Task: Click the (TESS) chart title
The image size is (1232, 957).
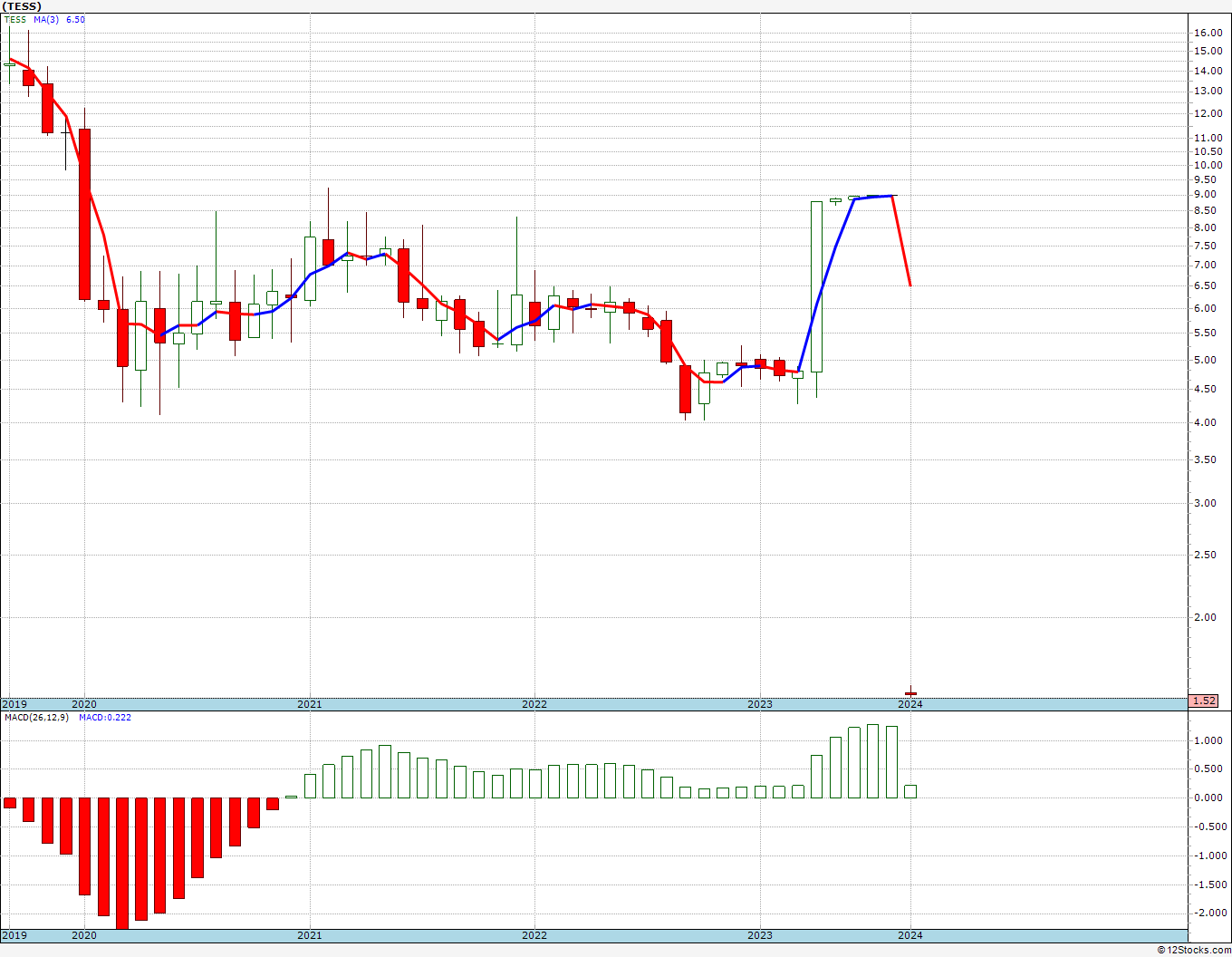Action: [22, 6]
